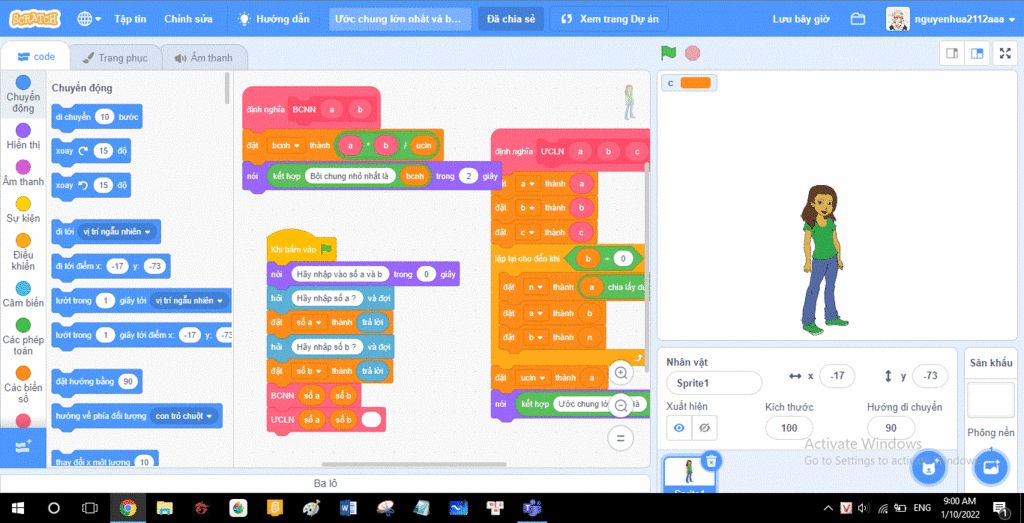Open bcnh variable dropdown in đặt block
Viewport: 1024px width, 523px height.
click(x=285, y=145)
